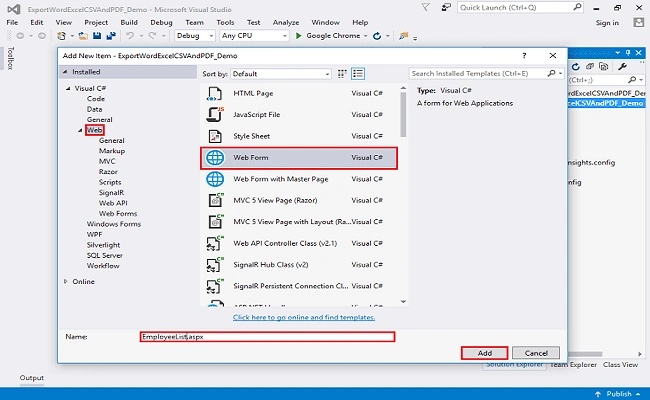Click Sign in
The width and height of the screenshot is (650, 400).
coord(607,23)
